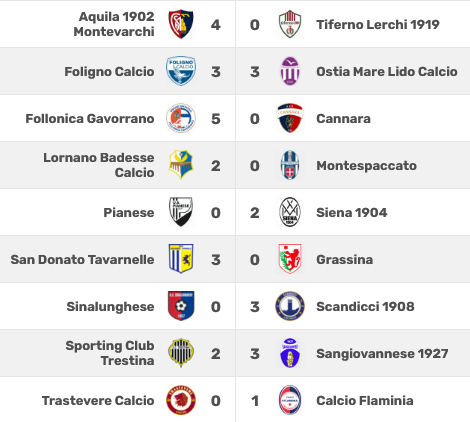This screenshot has width=470, height=422.
Task: Select the Cannara shield logo
Action: tap(290, 118)
